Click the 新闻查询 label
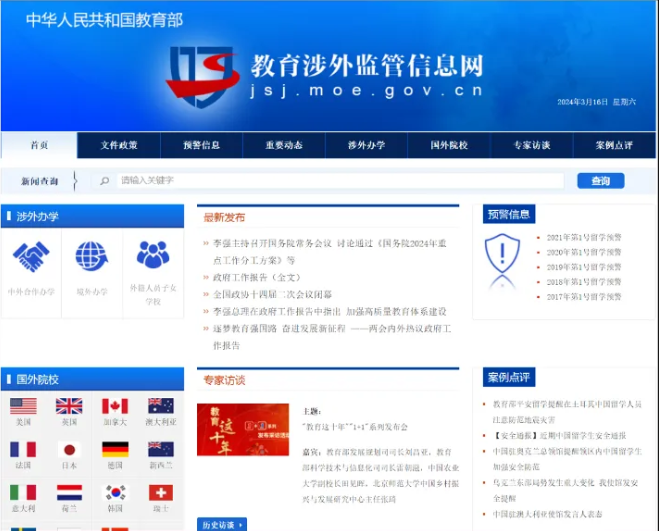 tap(40, 181)
